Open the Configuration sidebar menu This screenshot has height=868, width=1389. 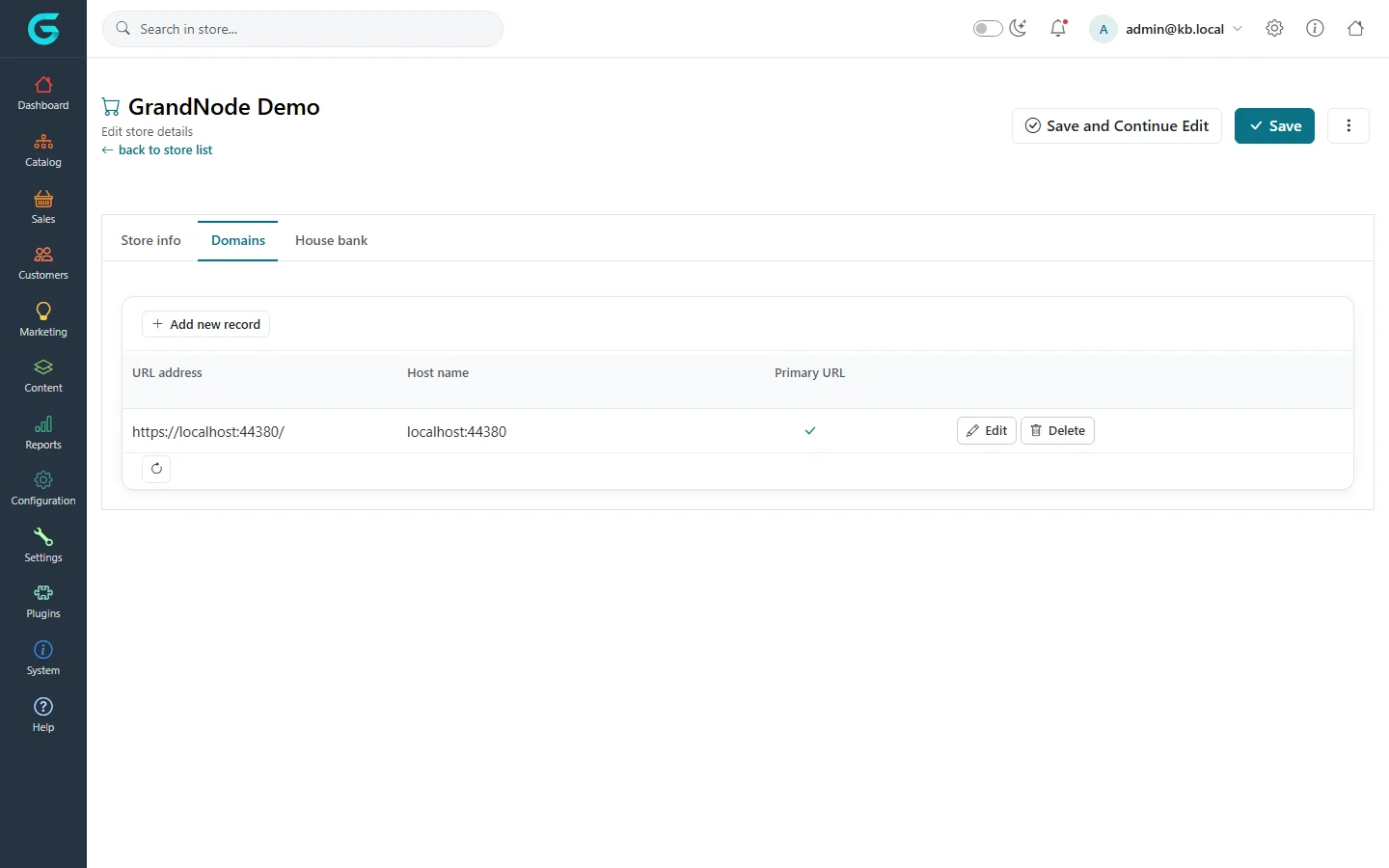(43, 489)
